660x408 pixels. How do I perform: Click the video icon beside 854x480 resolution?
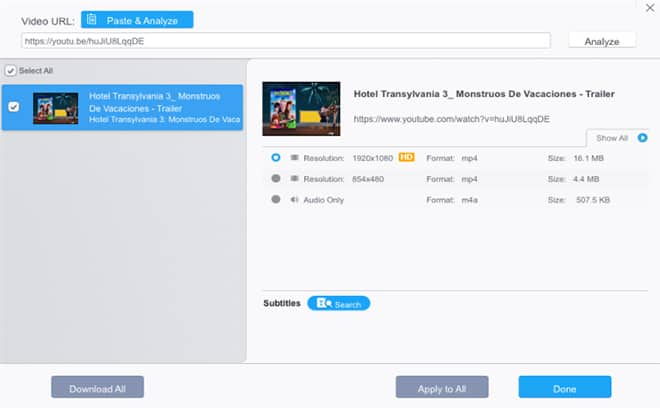pos(294,179)
